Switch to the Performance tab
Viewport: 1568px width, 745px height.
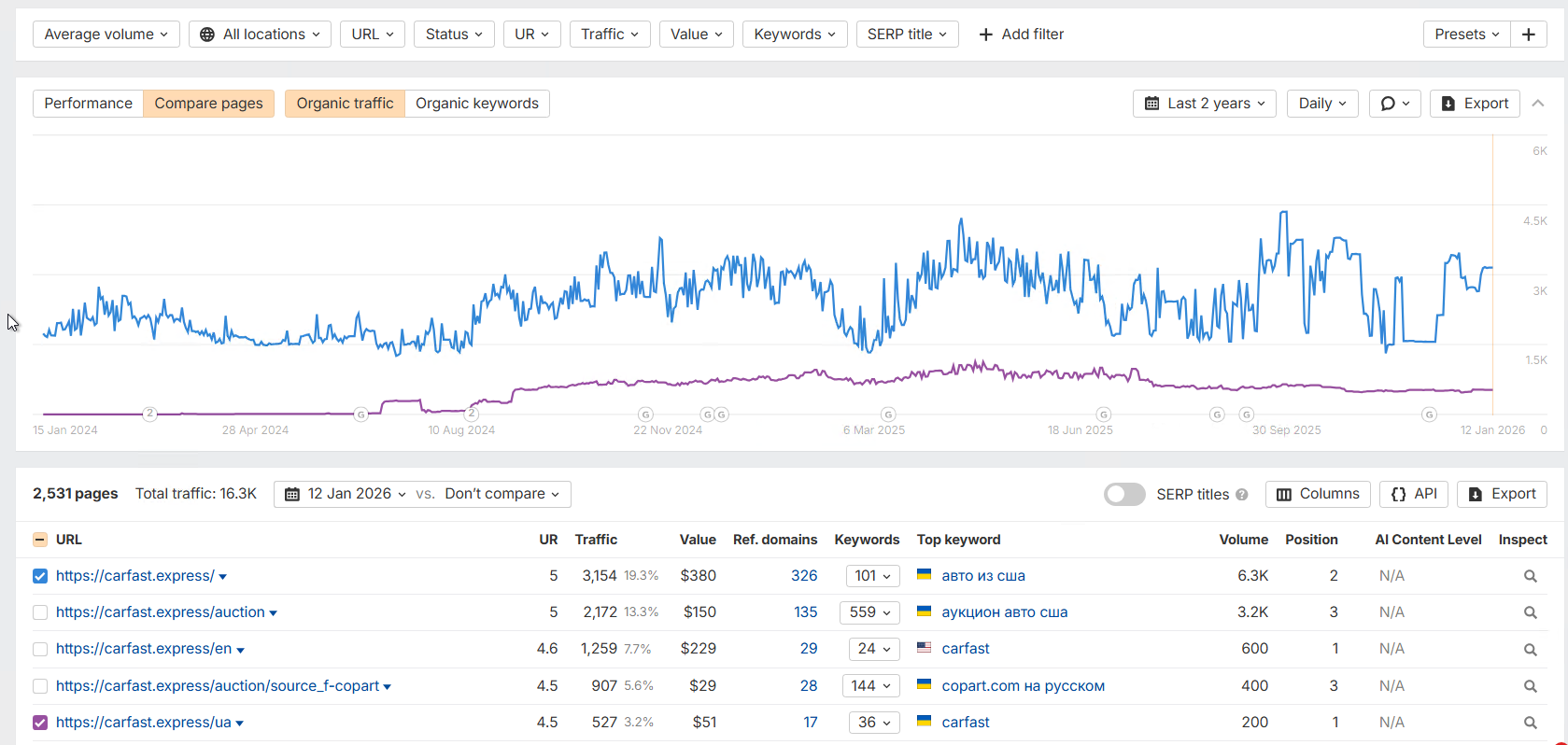point(88,104)
